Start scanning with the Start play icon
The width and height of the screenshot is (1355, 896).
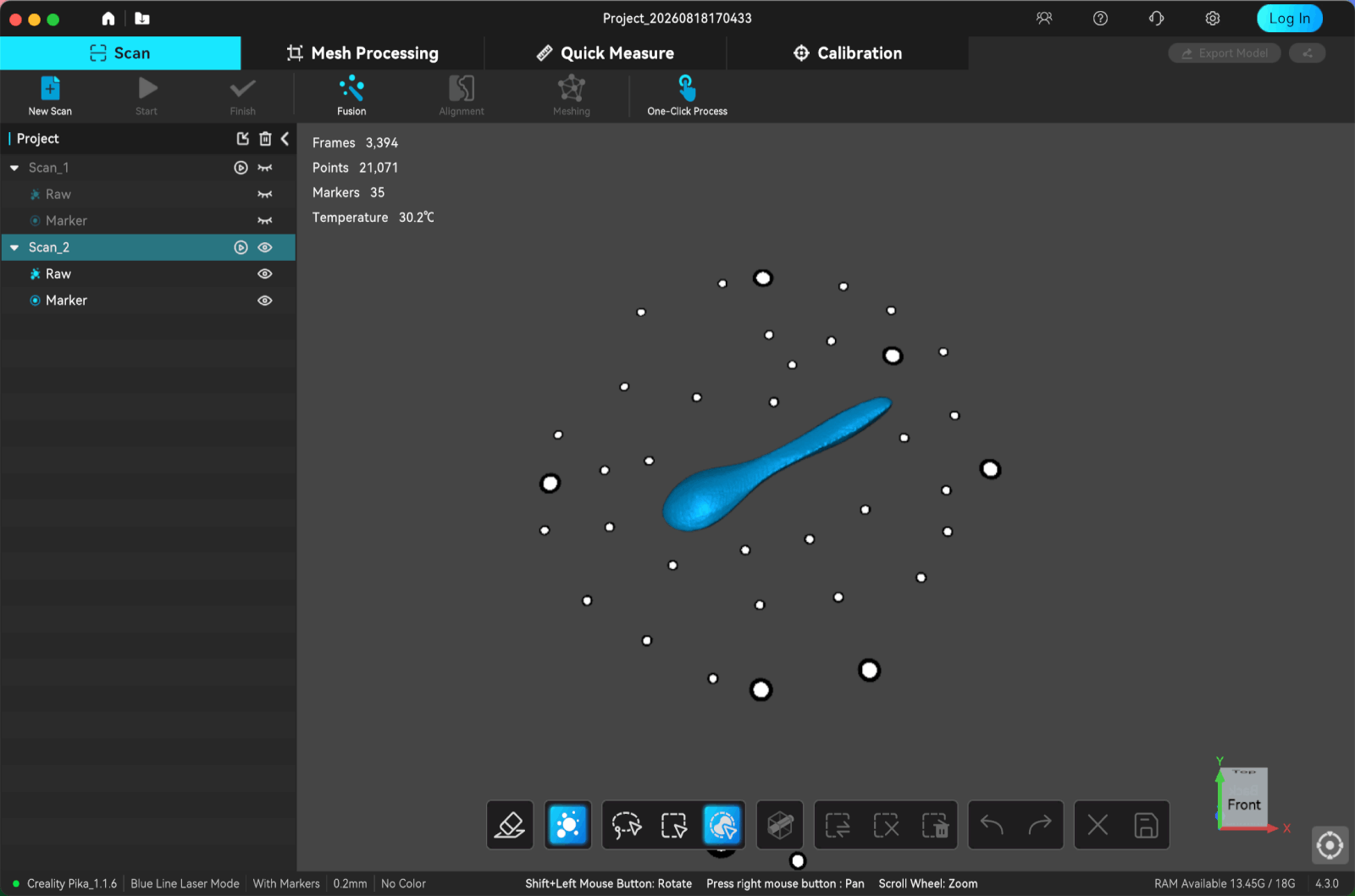(147, 88)
